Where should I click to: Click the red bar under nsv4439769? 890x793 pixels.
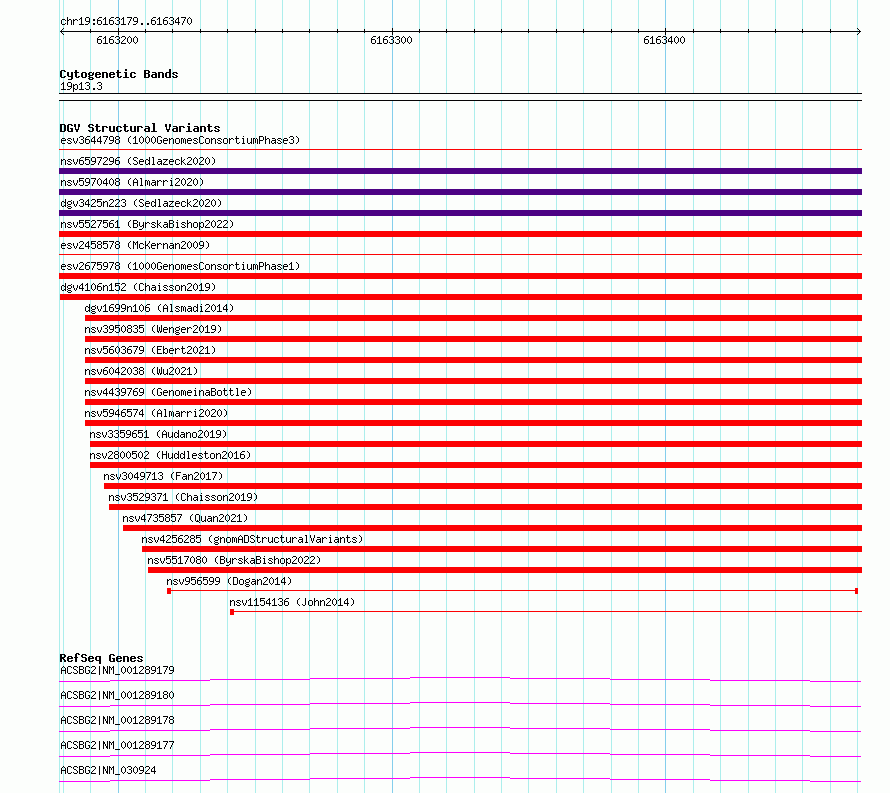click(473, 402)
